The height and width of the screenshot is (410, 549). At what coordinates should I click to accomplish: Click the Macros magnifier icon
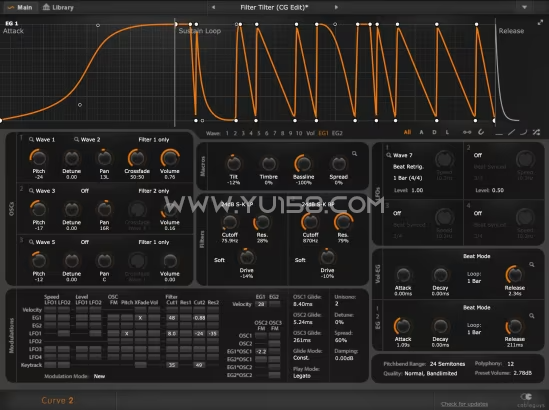pyautogui.click(x=354, y=153)
